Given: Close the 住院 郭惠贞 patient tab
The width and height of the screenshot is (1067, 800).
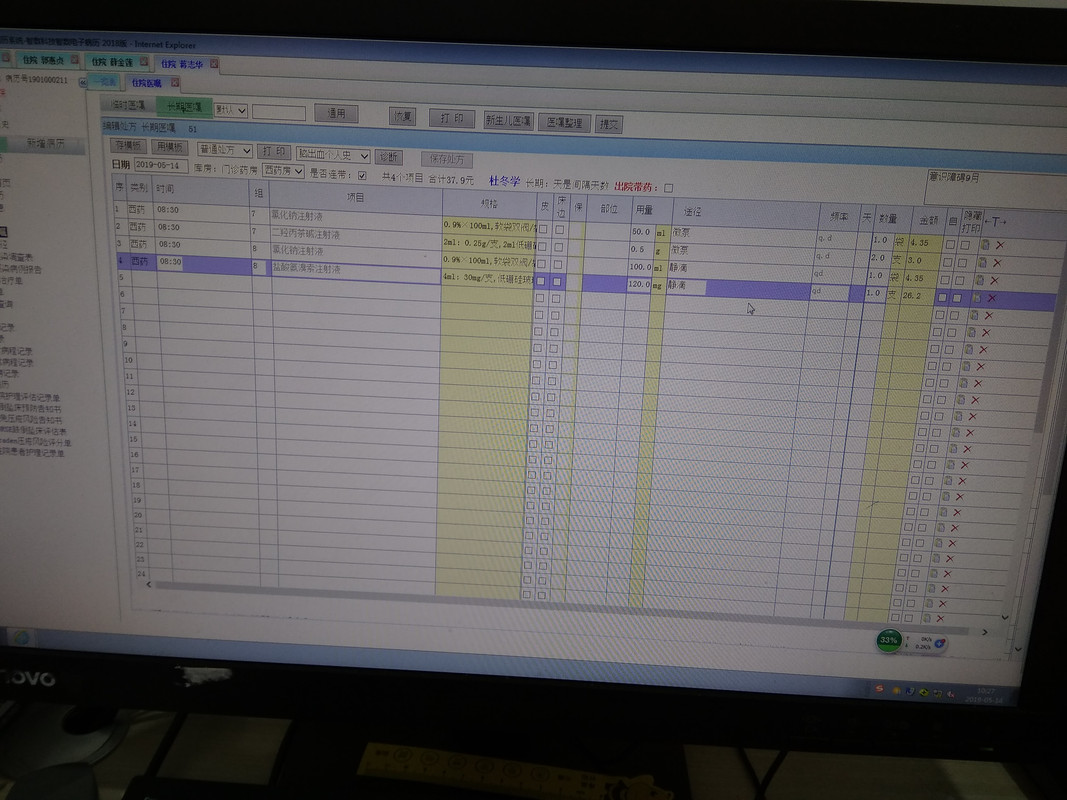Looking at the screenshot, I should [75, 60].
